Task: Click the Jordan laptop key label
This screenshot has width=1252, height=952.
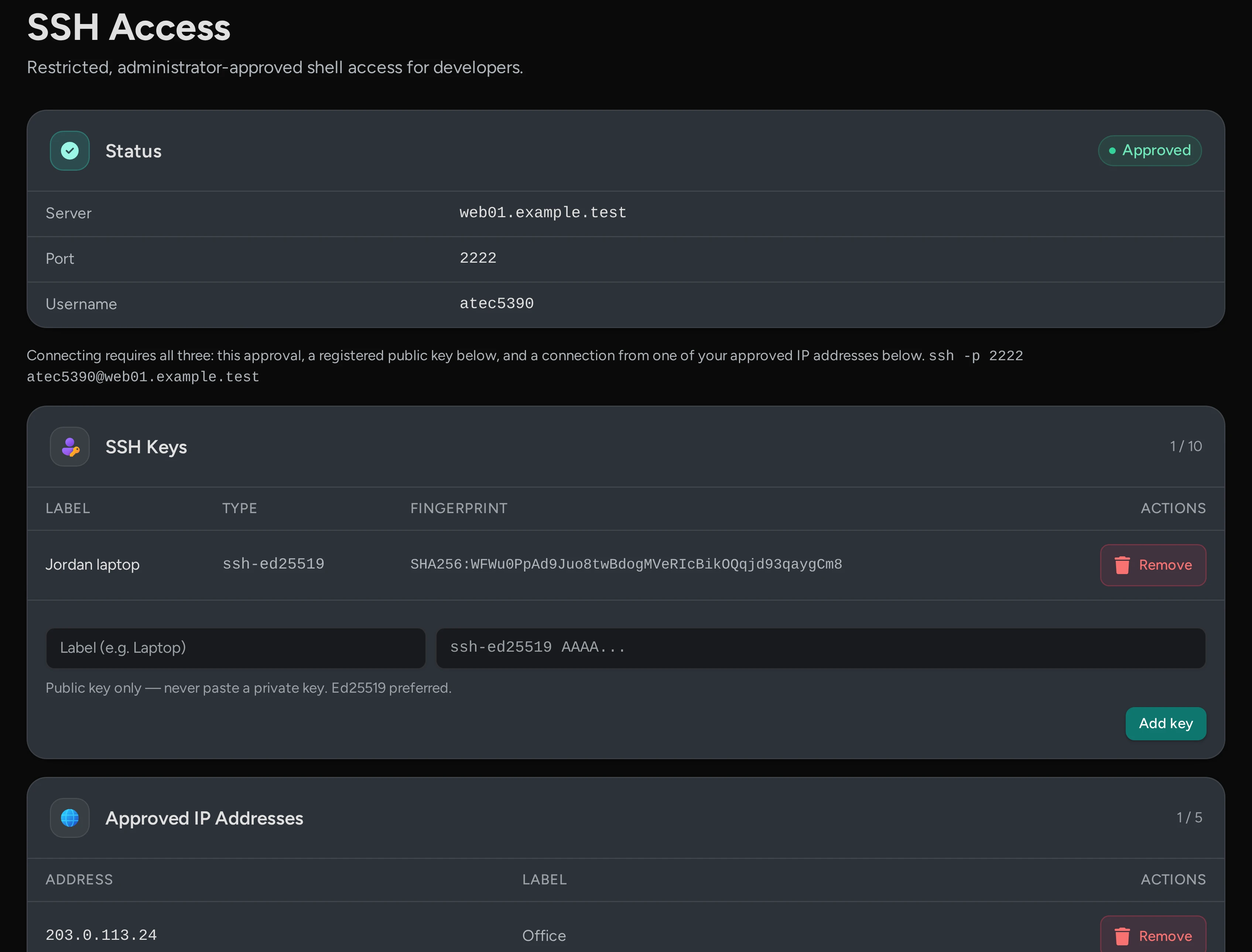Action: [x=92, y=565]
